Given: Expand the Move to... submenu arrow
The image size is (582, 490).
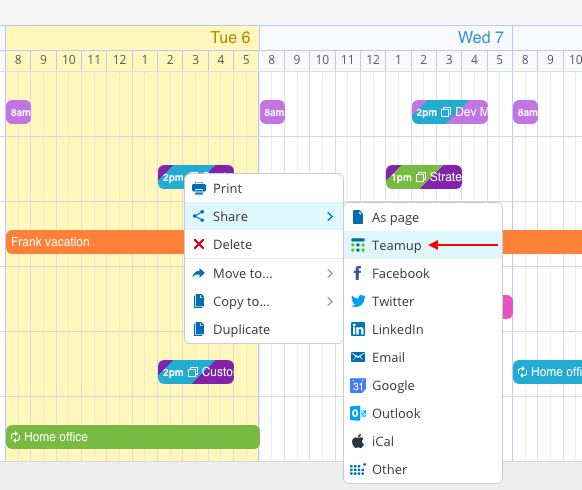Looking at the screenshot, I should pyautogui.click(x=330, y=274).
